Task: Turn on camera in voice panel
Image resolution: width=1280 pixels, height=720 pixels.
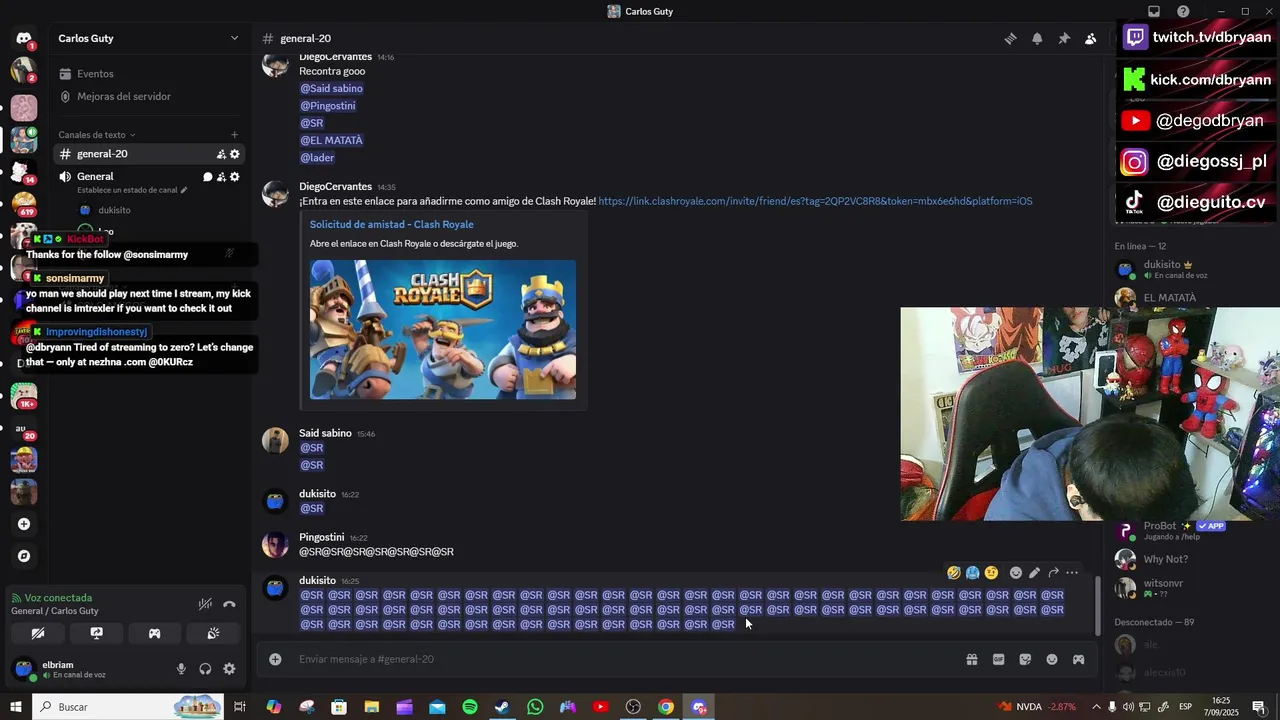Action: pos(38,633)
